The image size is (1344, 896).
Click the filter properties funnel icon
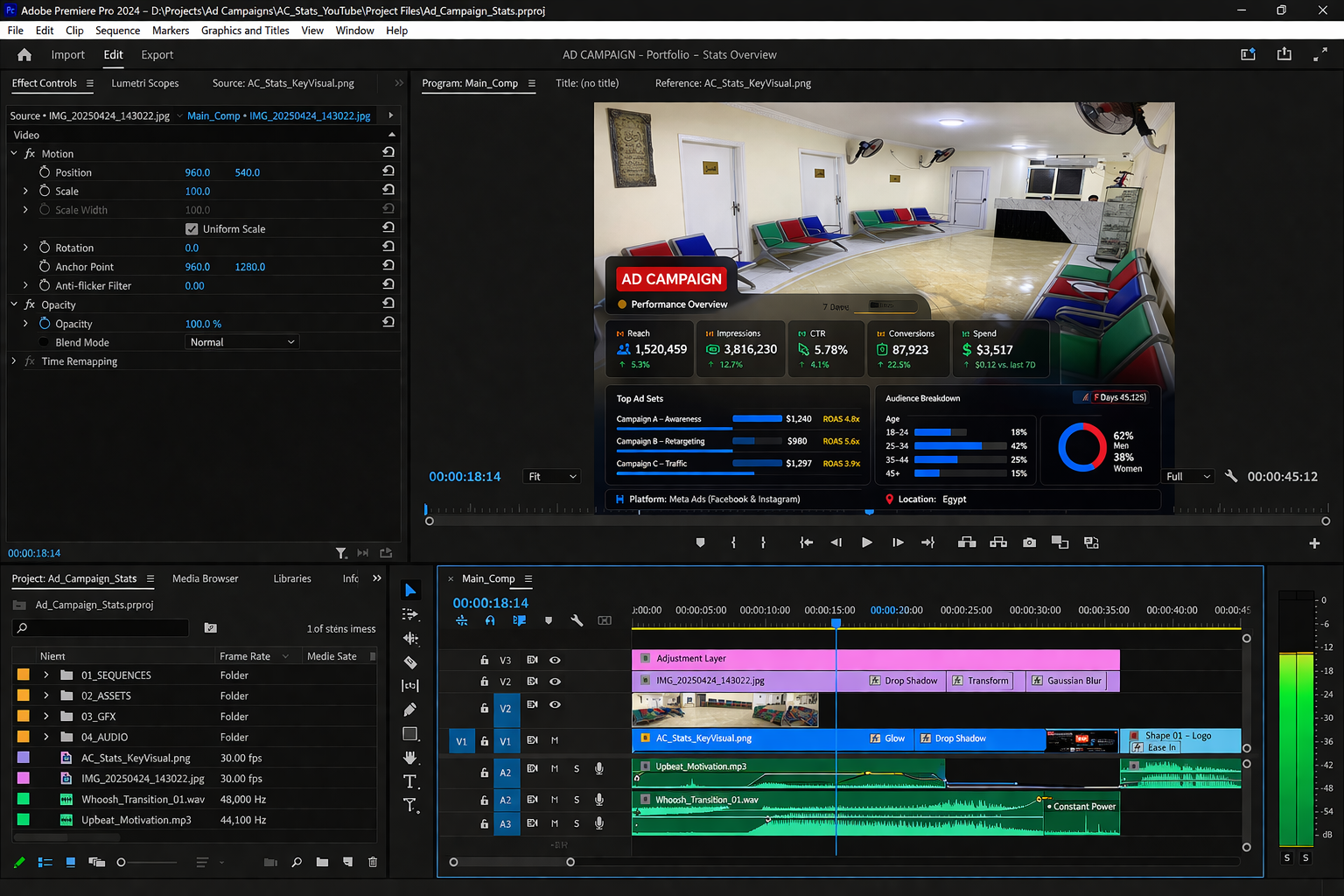tap(341, 553)
